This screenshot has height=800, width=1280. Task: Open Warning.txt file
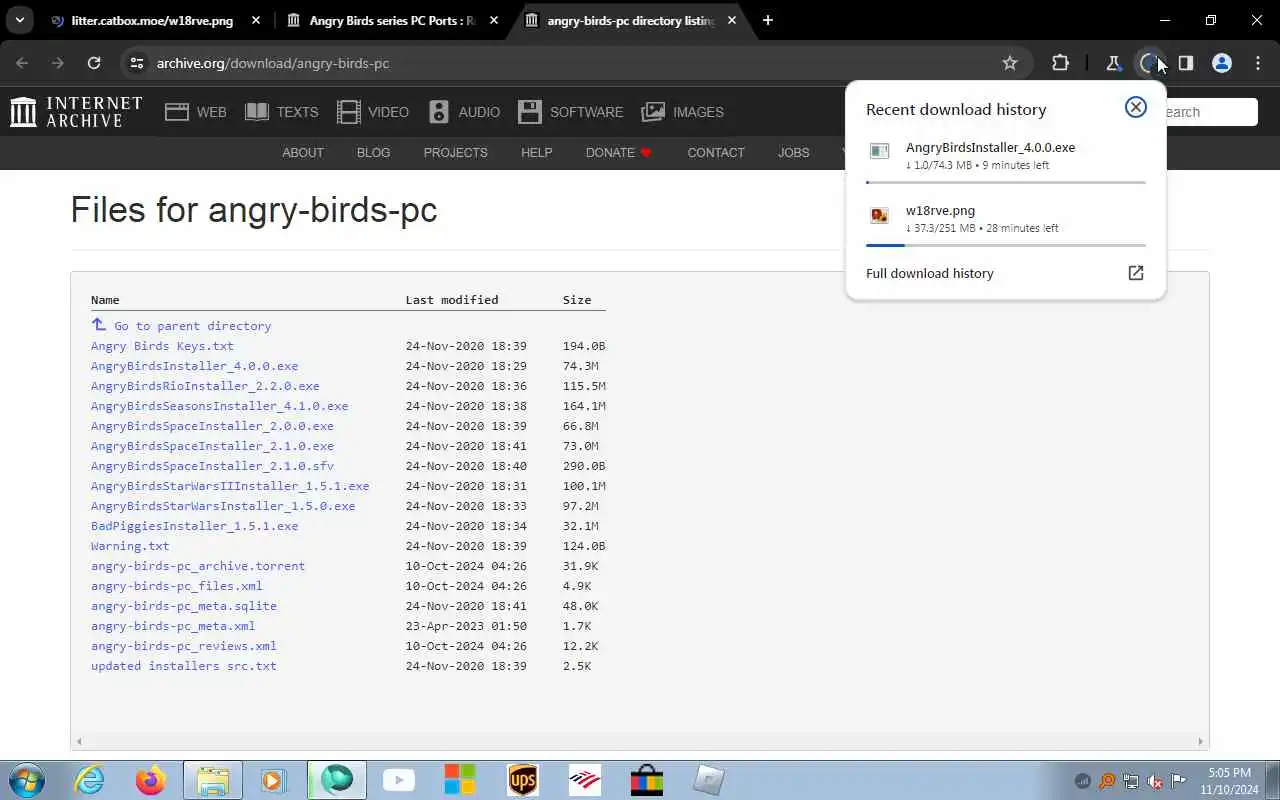(130, 546)
